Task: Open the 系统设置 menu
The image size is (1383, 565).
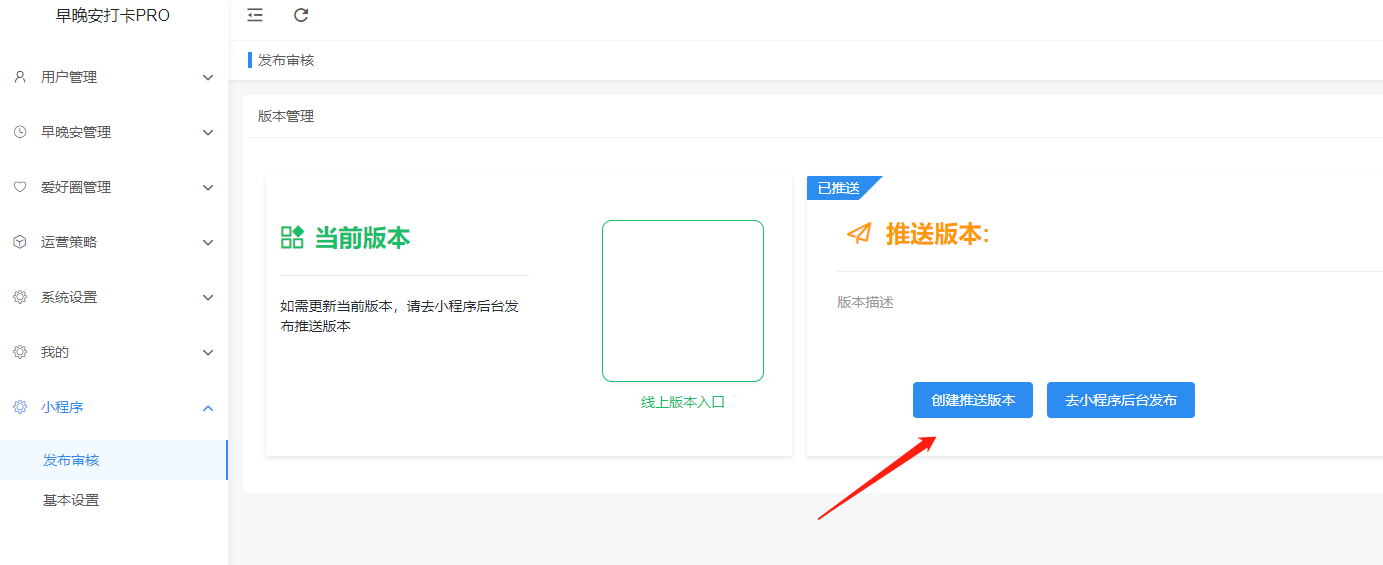Action: (x=114, y=297)
